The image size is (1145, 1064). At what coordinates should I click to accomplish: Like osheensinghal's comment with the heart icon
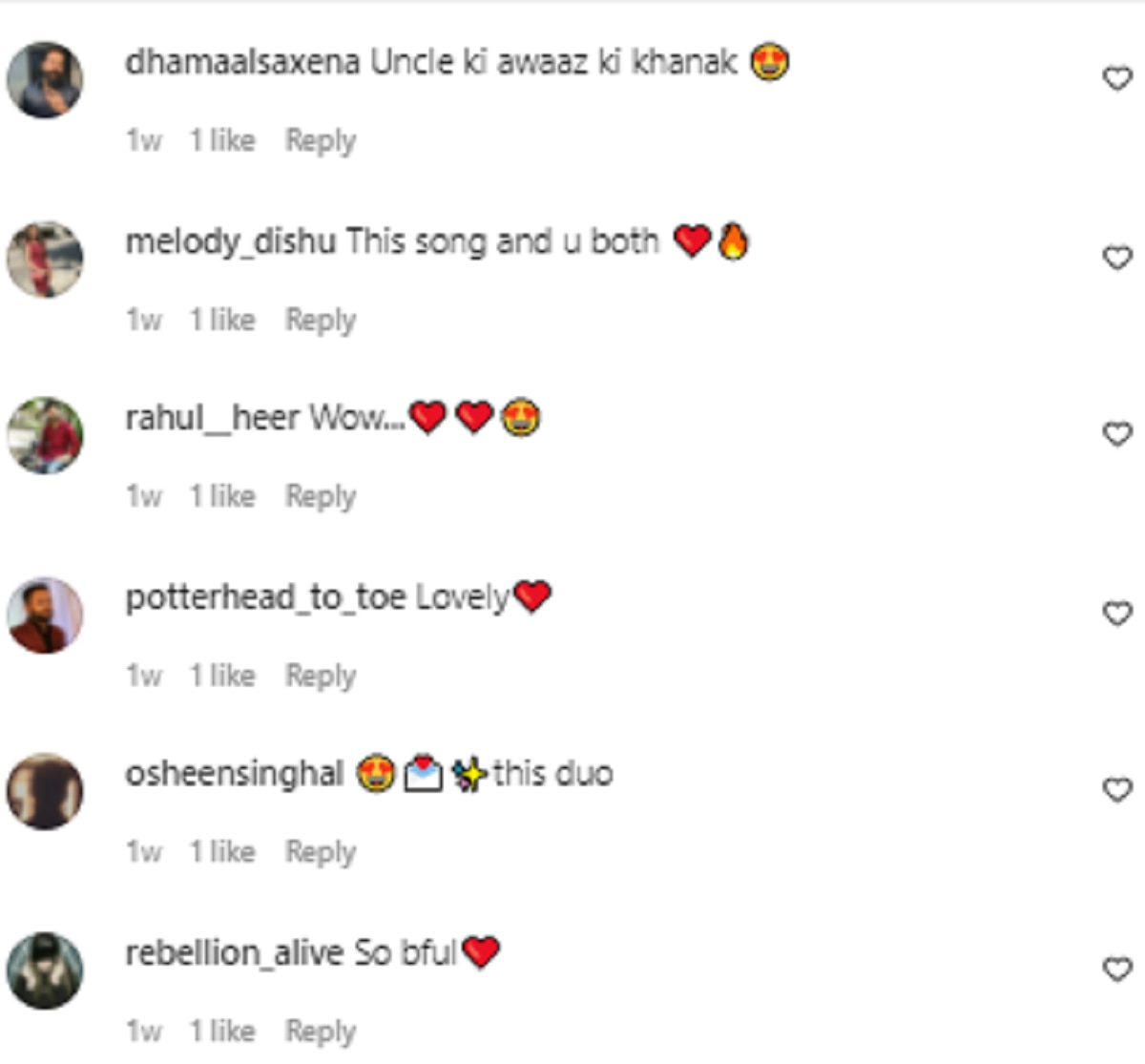click(1116, 790)
